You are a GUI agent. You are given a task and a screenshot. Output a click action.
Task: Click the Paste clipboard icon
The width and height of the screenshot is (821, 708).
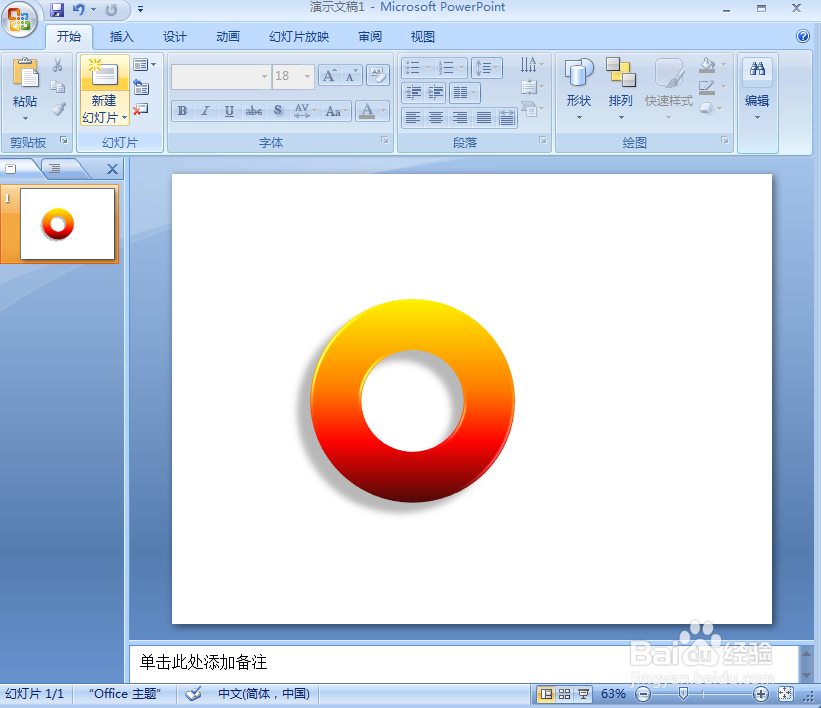click(25, 73)
